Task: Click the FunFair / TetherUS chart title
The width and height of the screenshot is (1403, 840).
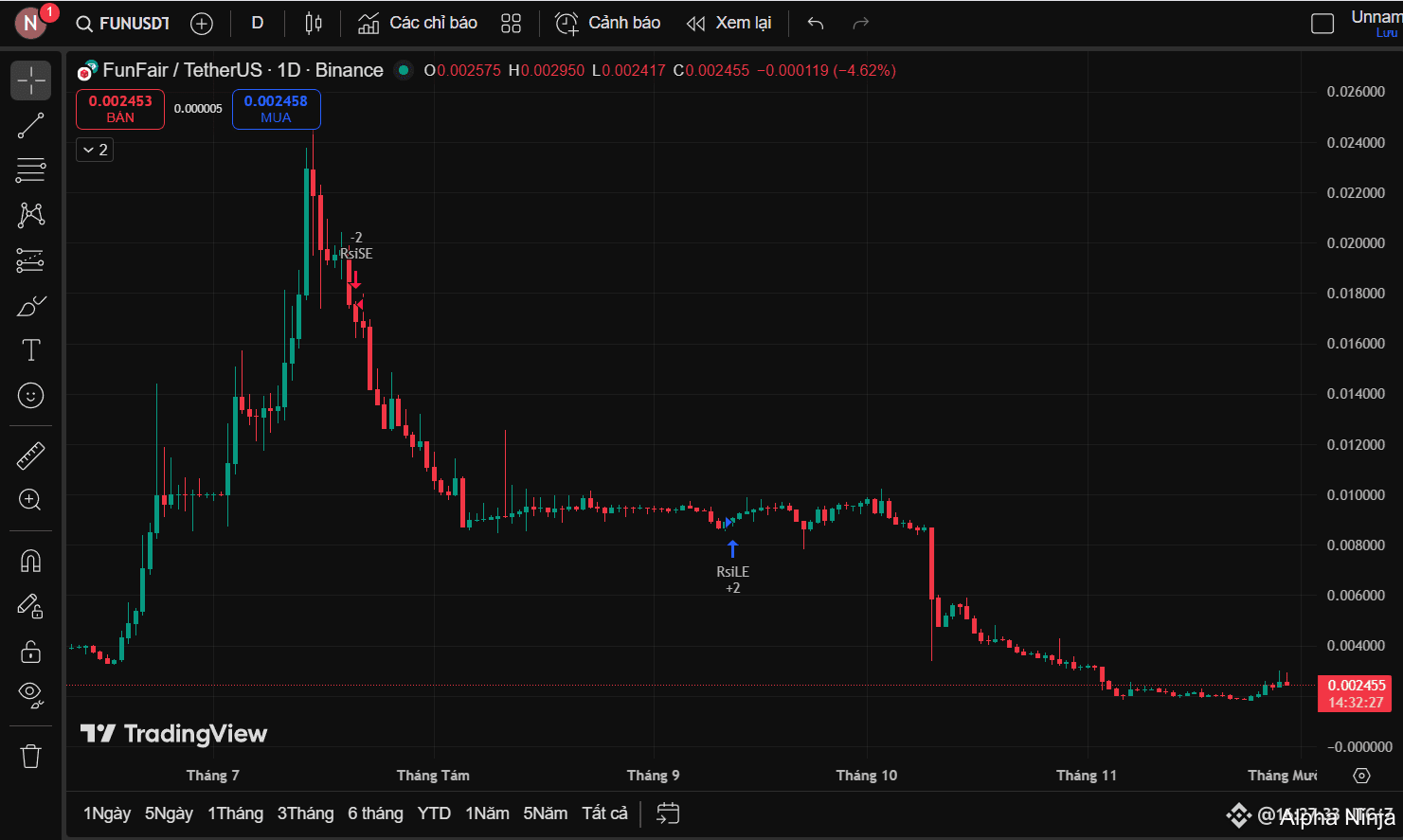Action: point(243,70)
